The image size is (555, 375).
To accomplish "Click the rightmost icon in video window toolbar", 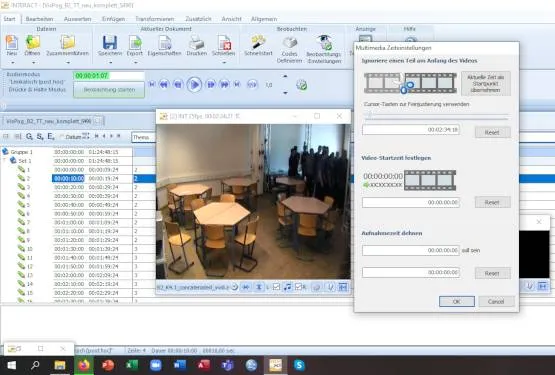I will [343, 287].
